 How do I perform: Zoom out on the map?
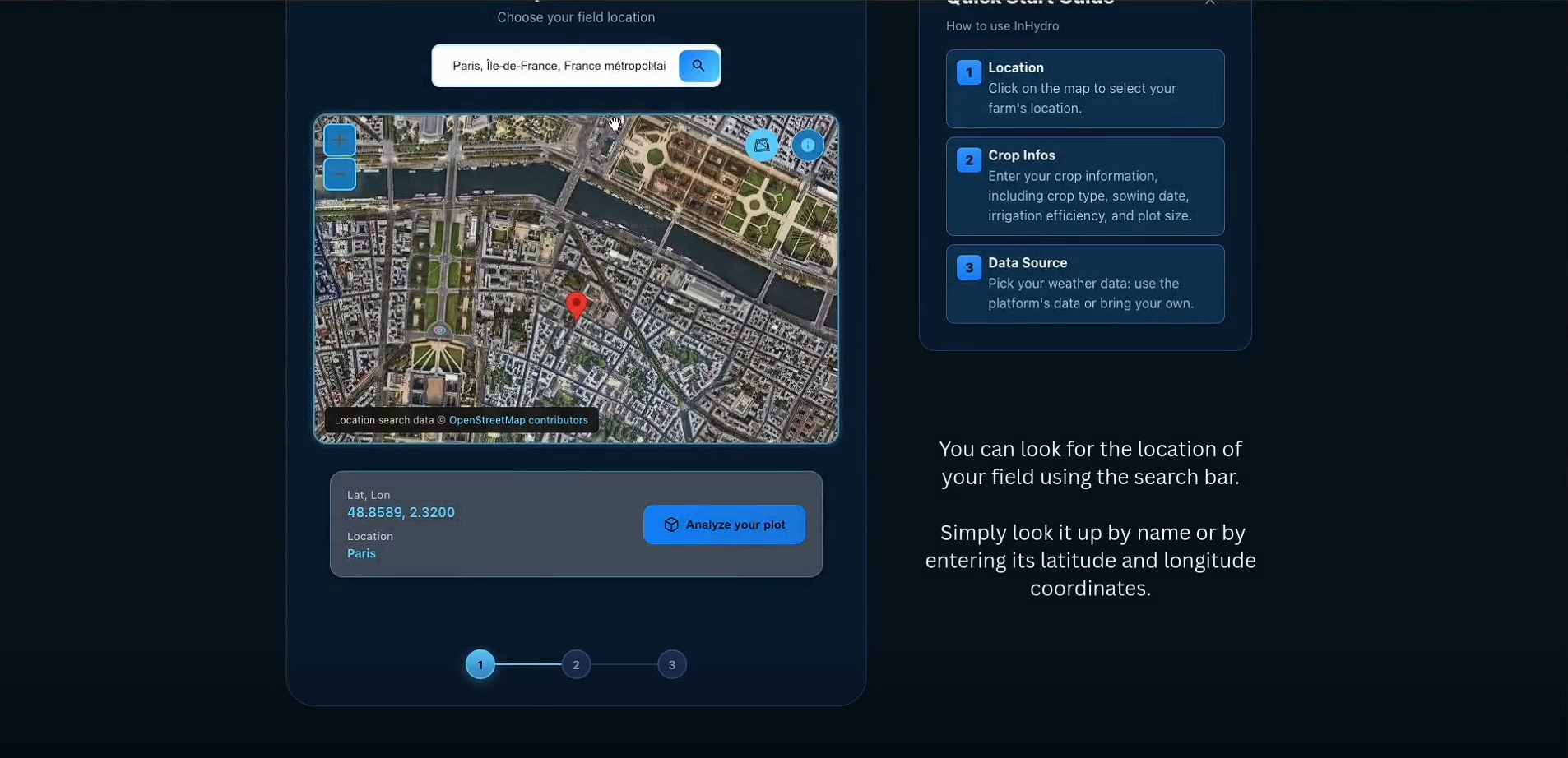pyautogui.click(x=339, y=174)
